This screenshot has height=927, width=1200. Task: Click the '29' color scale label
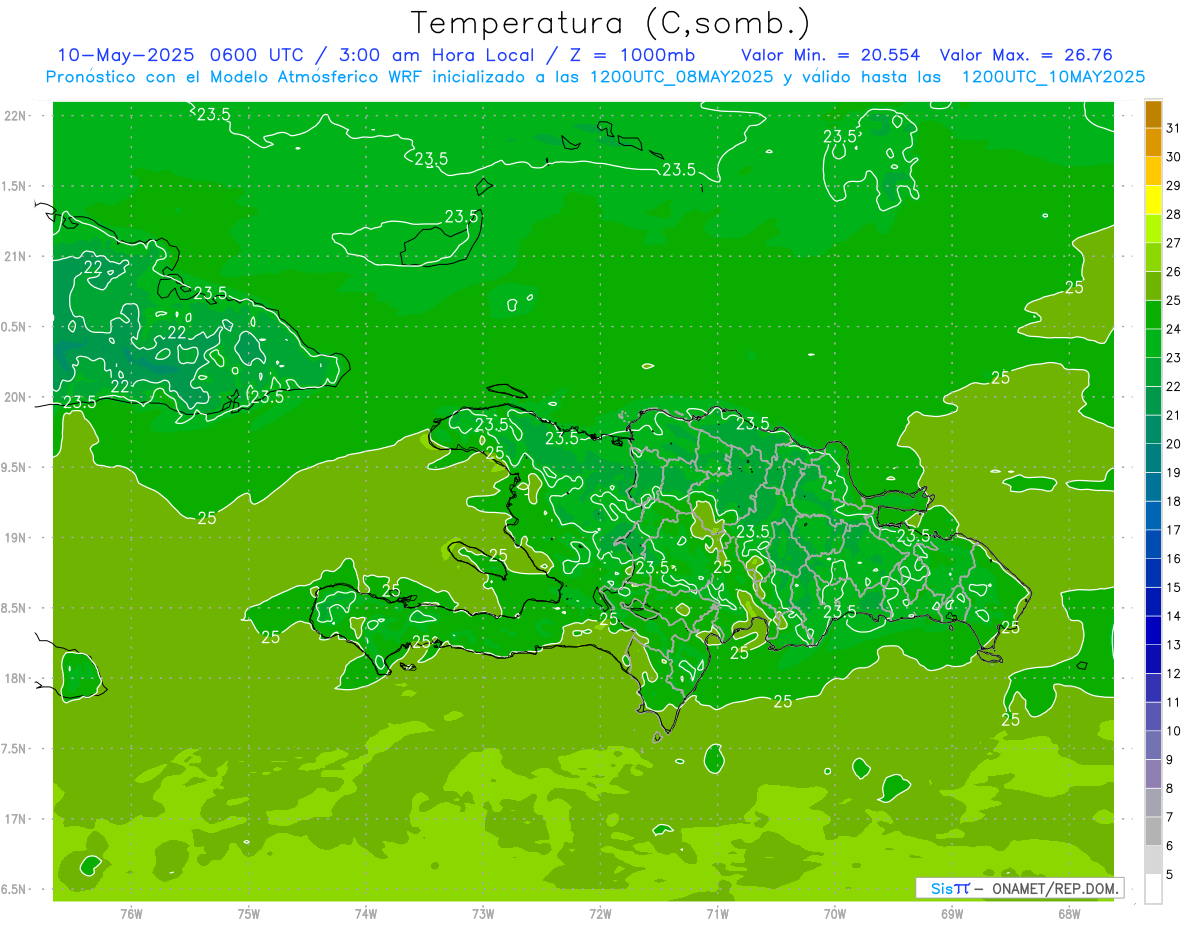(1174, 186)
